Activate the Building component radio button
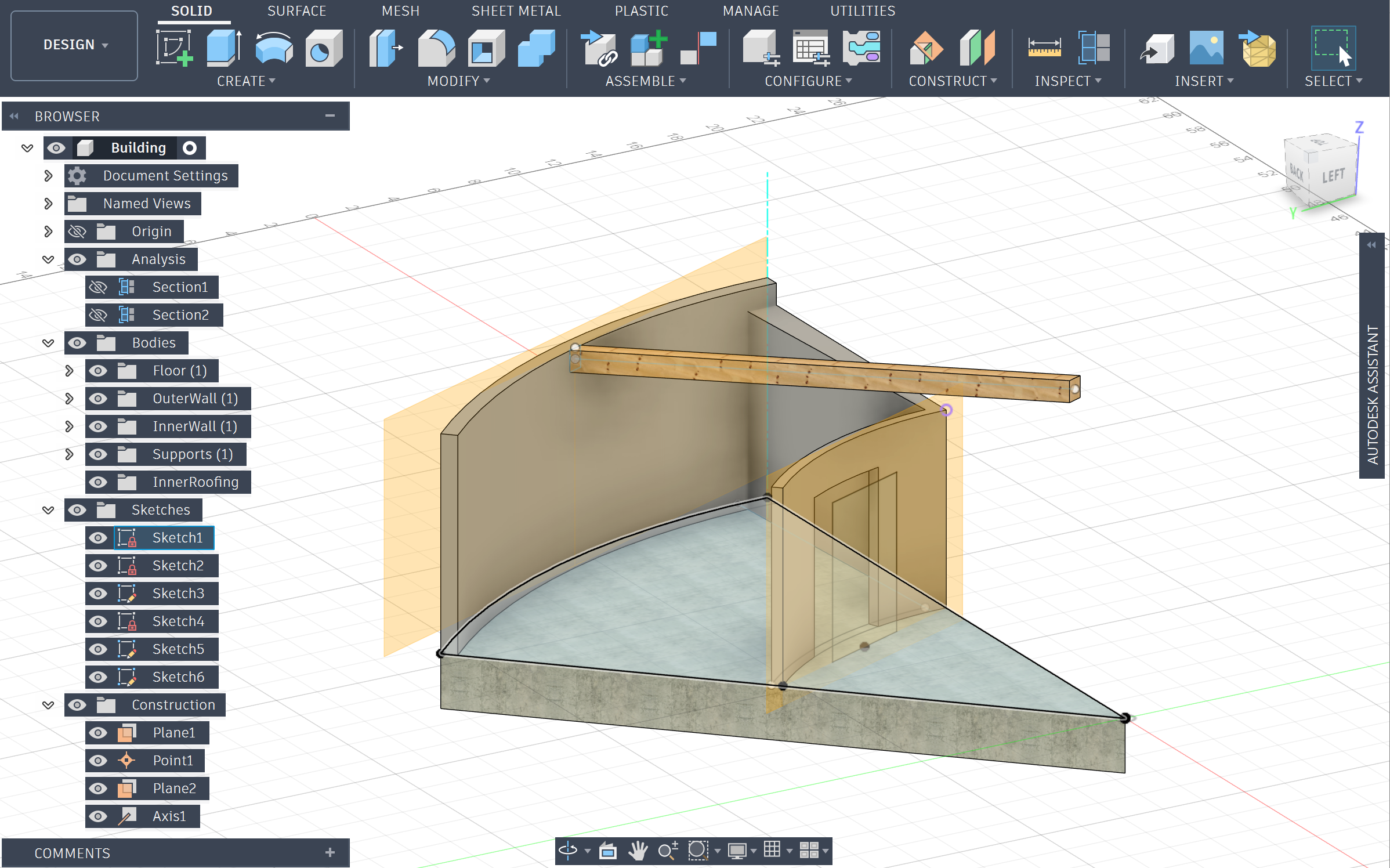Screen dimensions: 1390x868 [x=190, y=148]
